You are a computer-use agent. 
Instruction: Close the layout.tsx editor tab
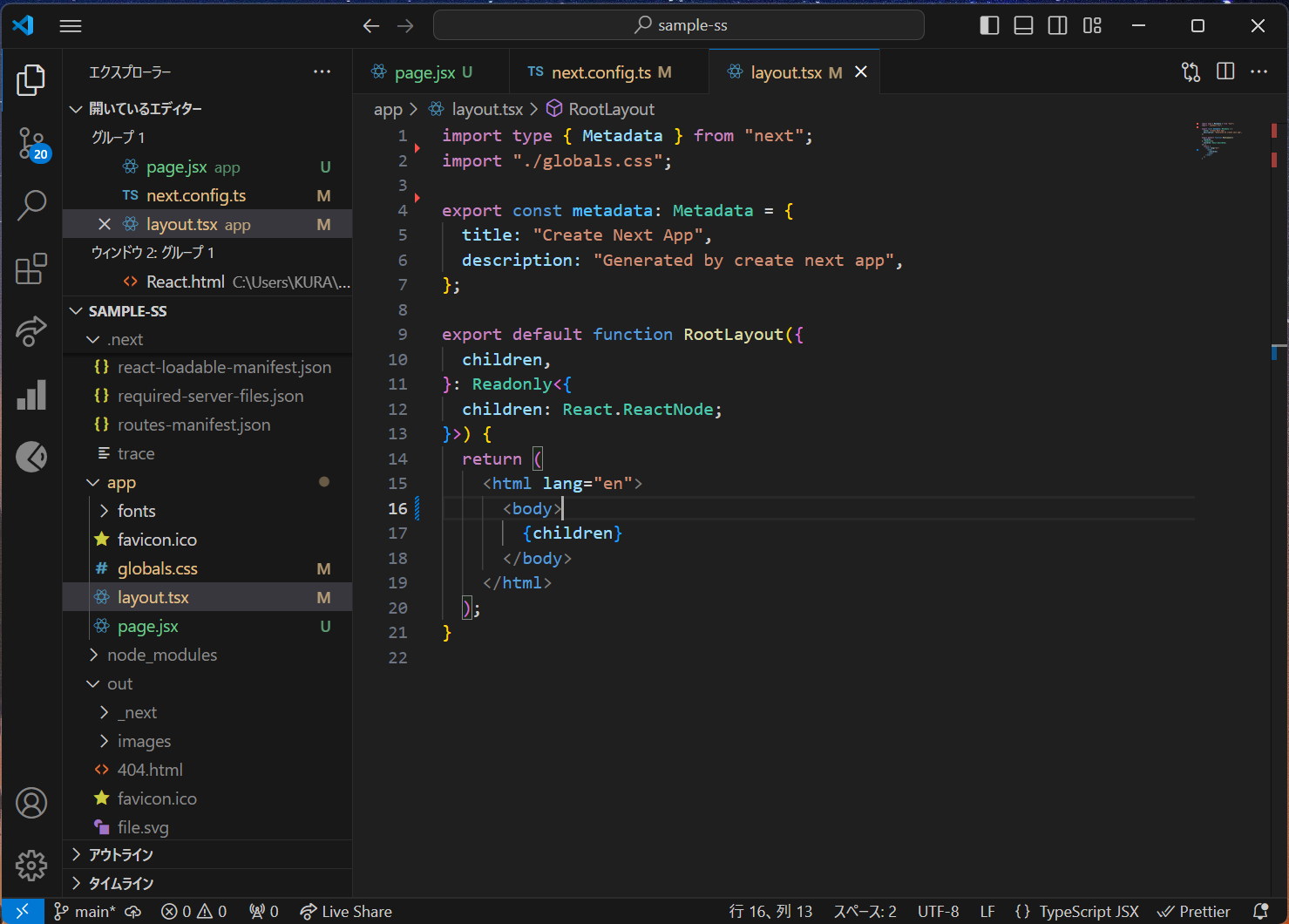click(x=861, y=72)
